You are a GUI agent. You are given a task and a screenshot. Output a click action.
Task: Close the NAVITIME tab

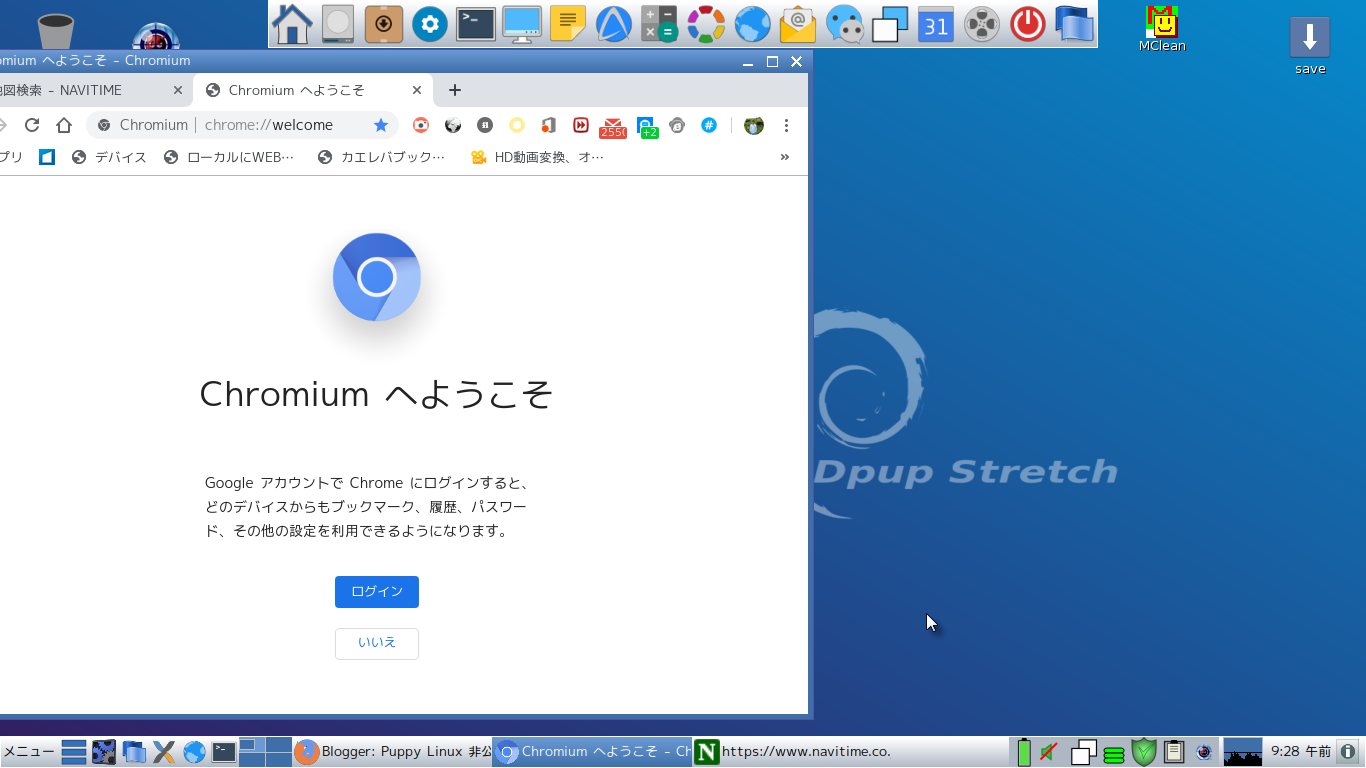coord(178,90)
